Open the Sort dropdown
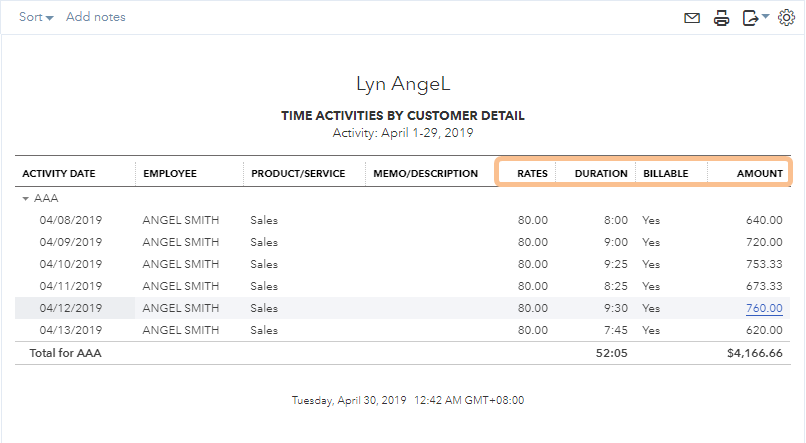The image size is (806, 443). 36,17
